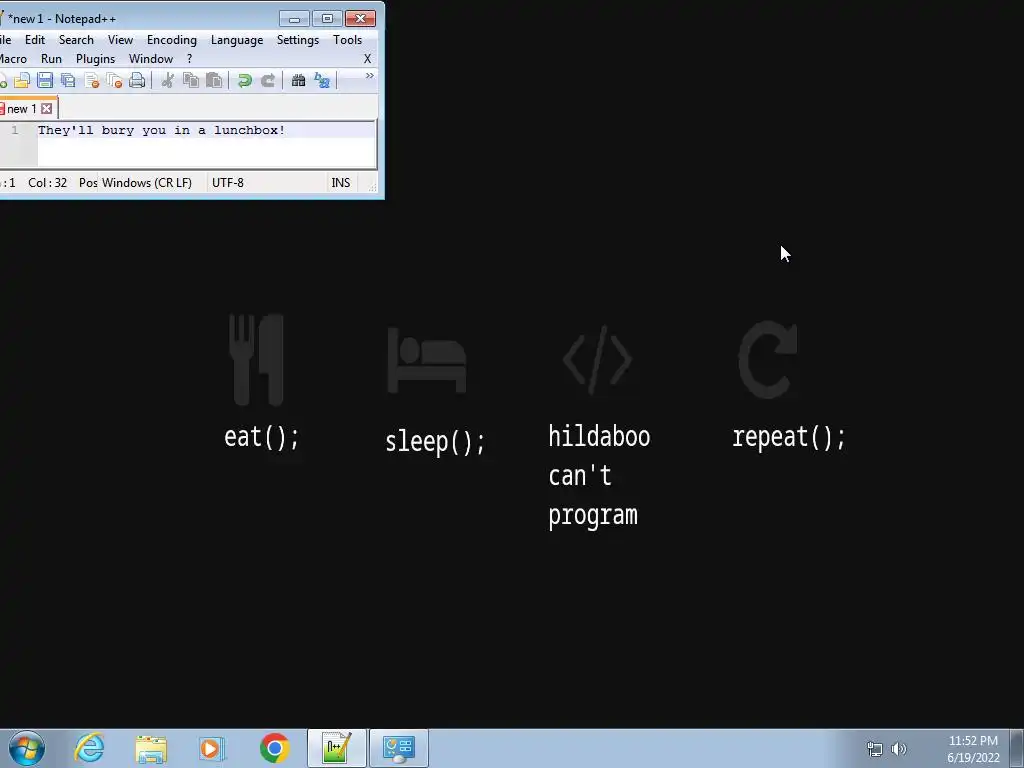Select the new 1 document tab
This screenshot has height=768, width=1024.
22,108
